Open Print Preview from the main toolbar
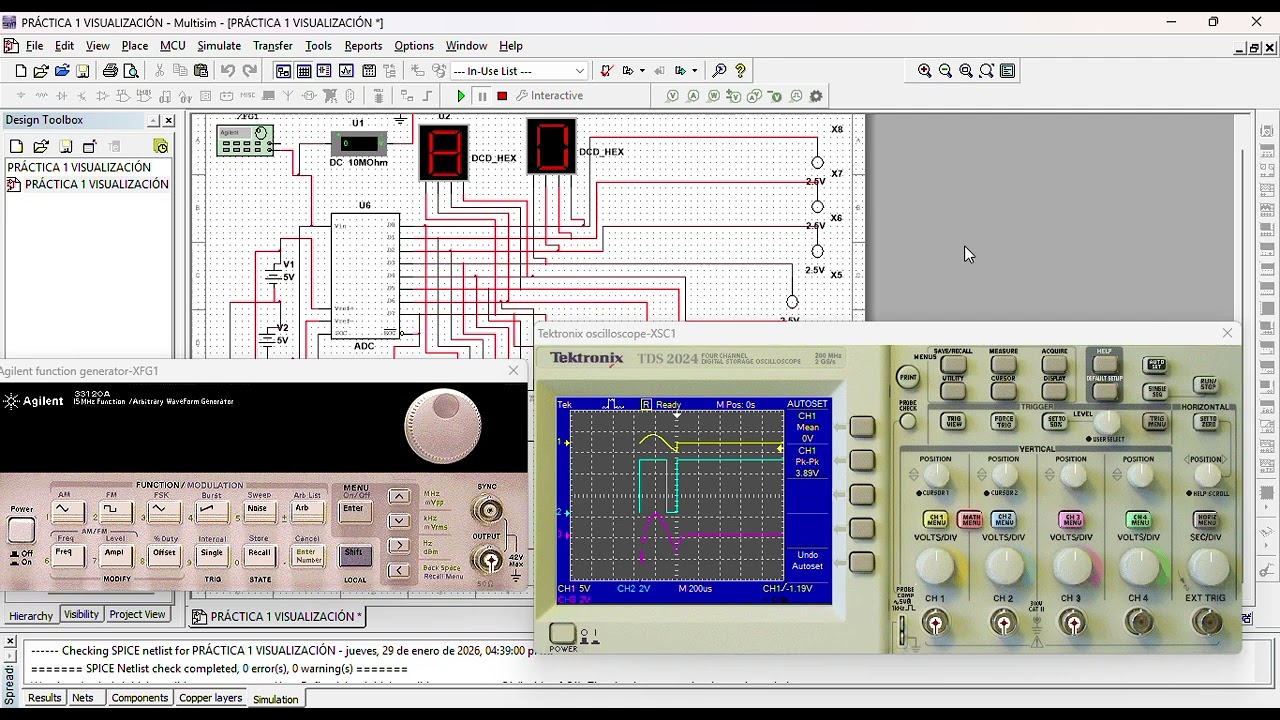Image resolution: width=1280 pixels, height=720 pixels. [131, 71]
